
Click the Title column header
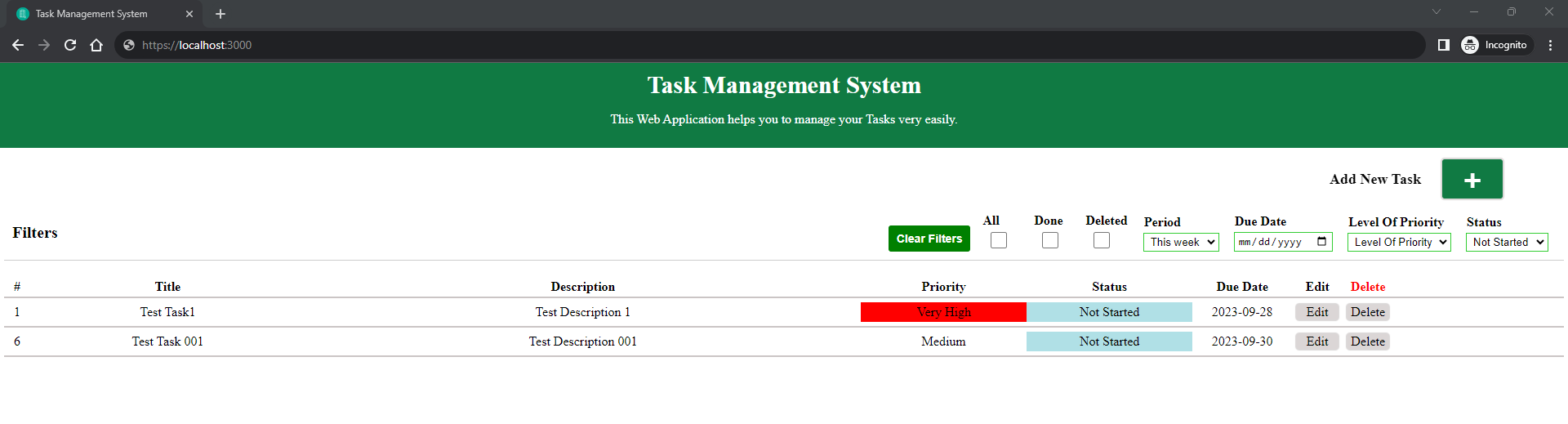click(167, 287)
